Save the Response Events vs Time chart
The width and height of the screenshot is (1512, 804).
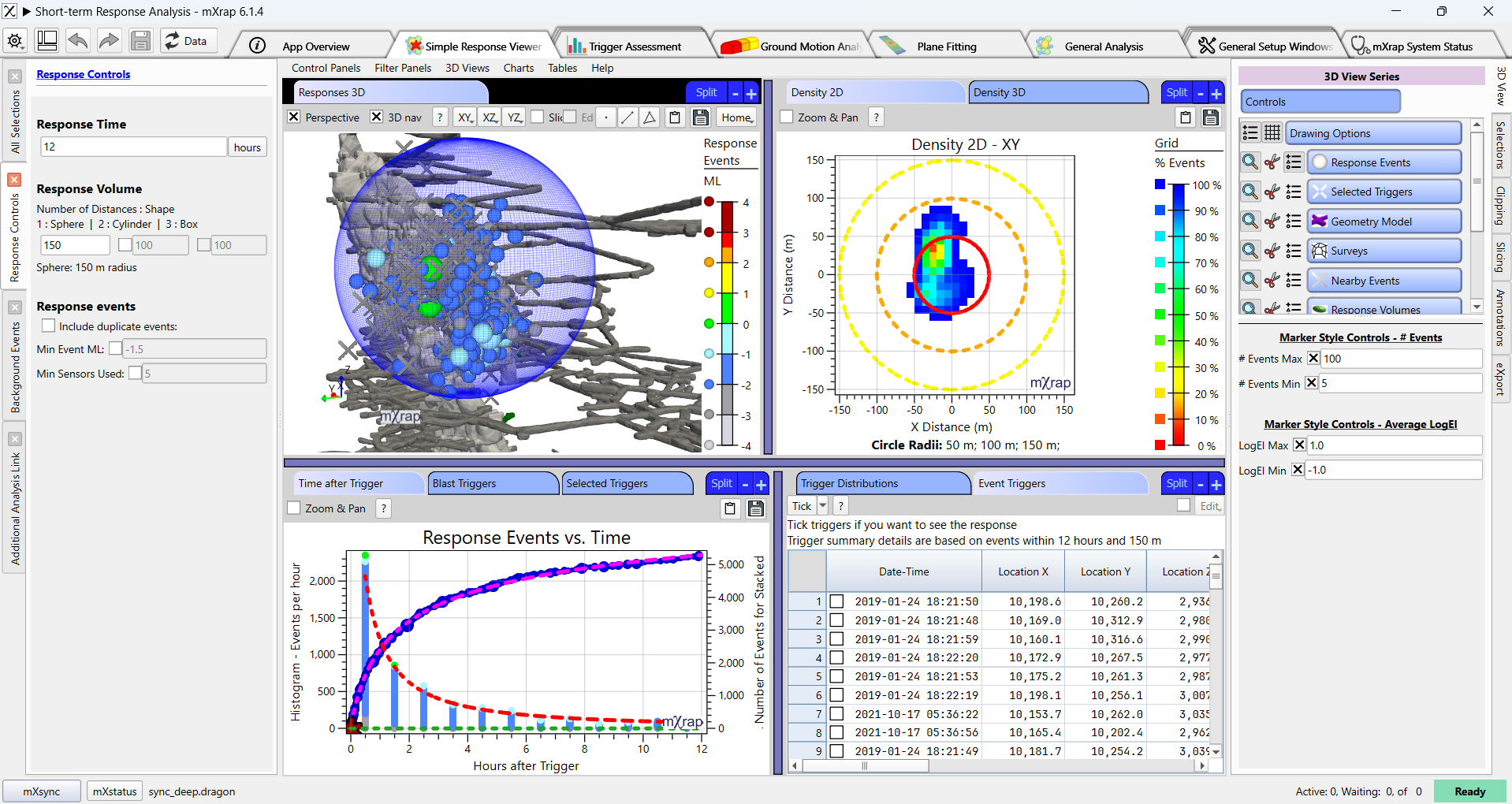tap(755, 508)
